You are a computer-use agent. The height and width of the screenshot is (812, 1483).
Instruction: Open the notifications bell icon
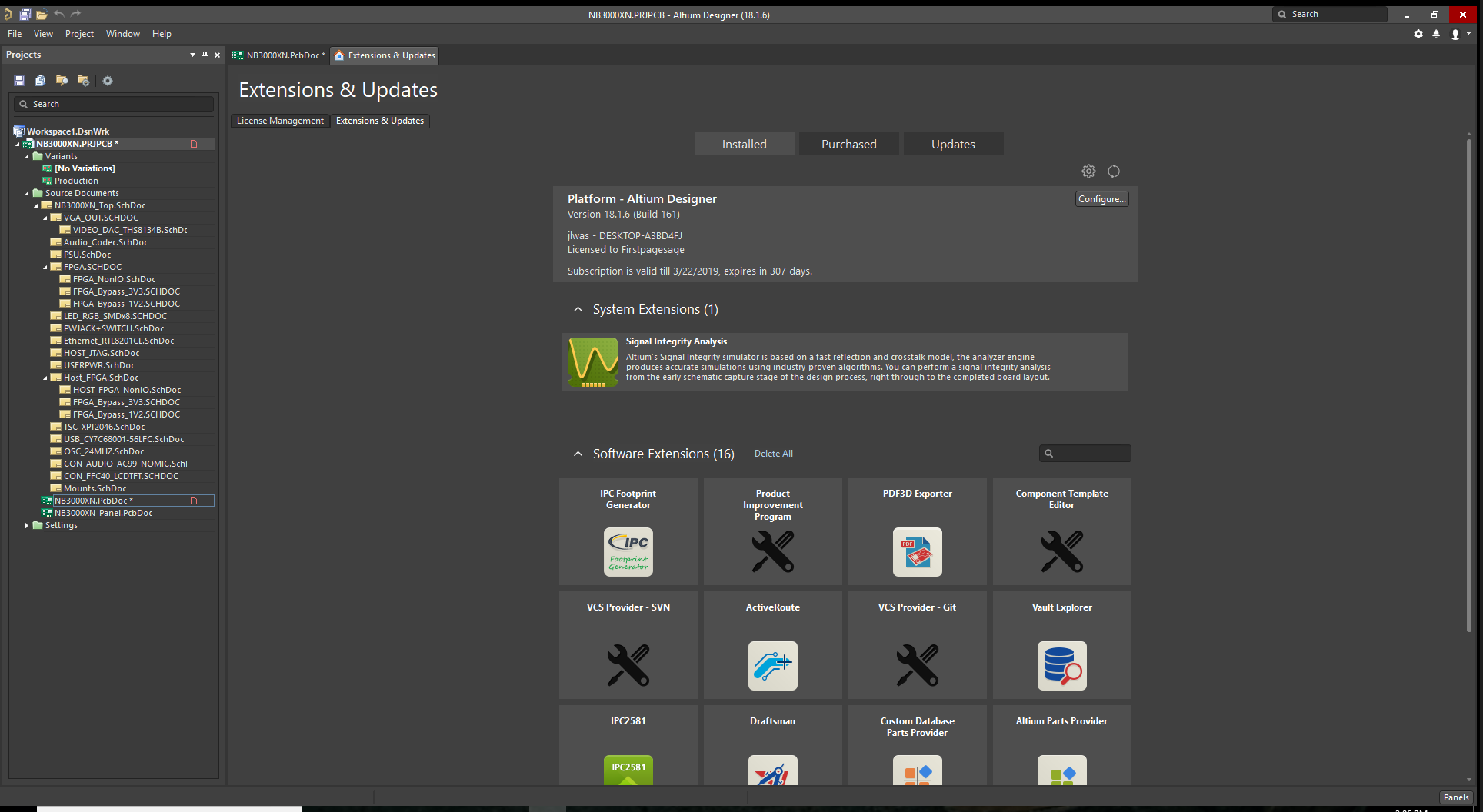1436,34
